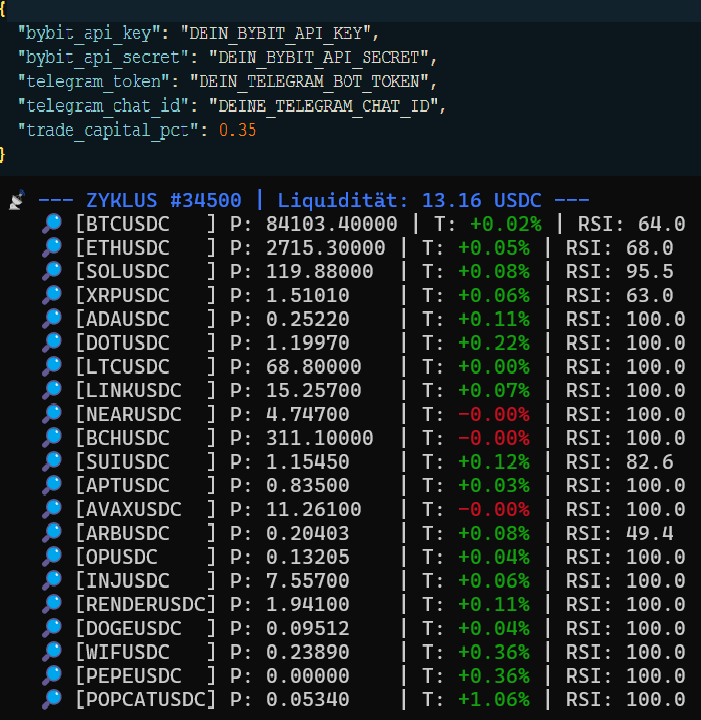Viewport: 701px width, 720px height.
Task: Click the magnifier icon next to SUIUSDC
Action: click(52, 462)
